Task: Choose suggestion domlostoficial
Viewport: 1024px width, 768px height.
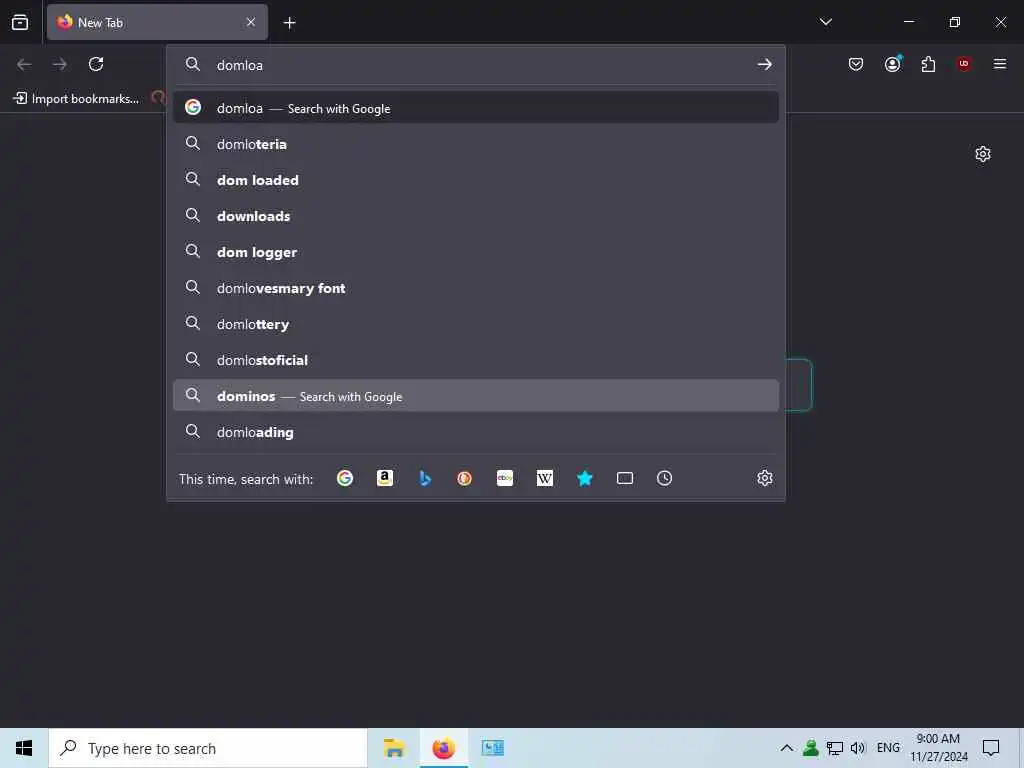Action: pos(475,359)
